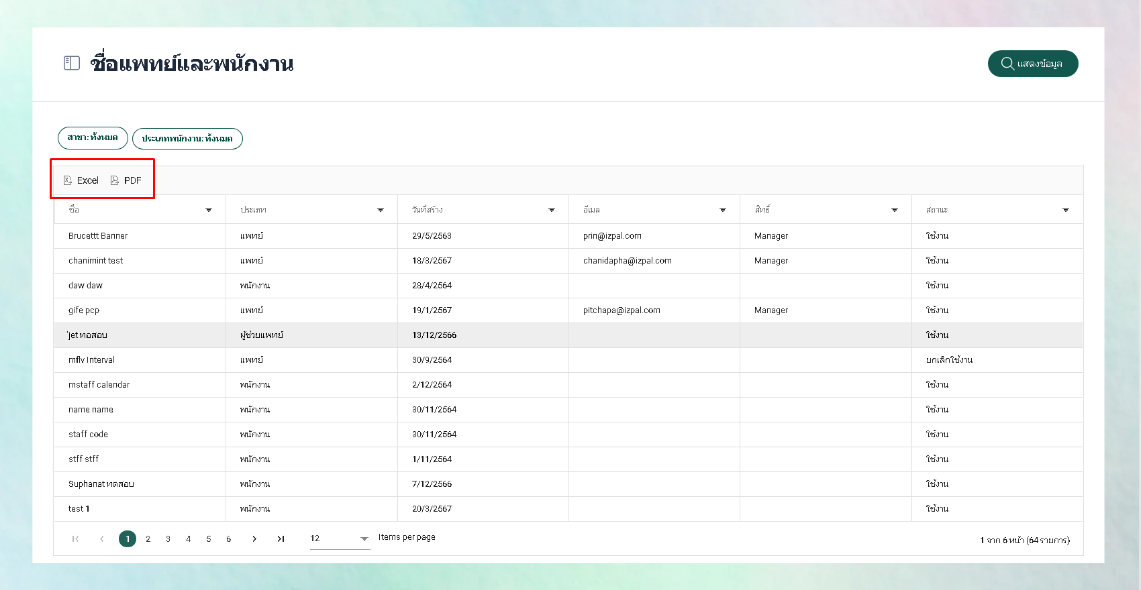Open the สถานะ column filter arrow
Image resolution: width=1141 pixels, height=590 pixels.
pos(1065,210)
